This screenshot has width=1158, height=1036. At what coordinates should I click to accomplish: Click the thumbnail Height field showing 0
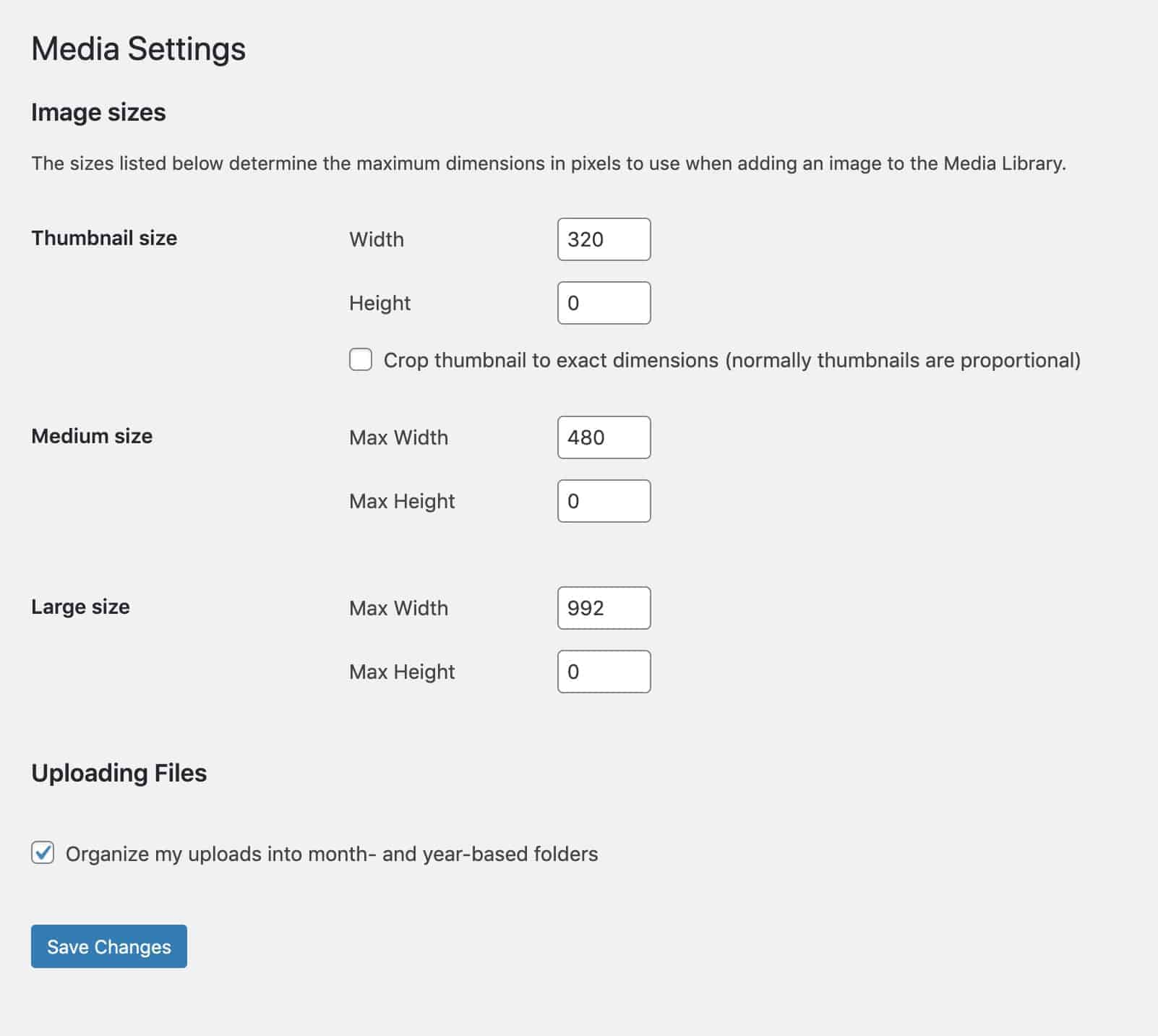pyautogui.click(x=604, y=302)
